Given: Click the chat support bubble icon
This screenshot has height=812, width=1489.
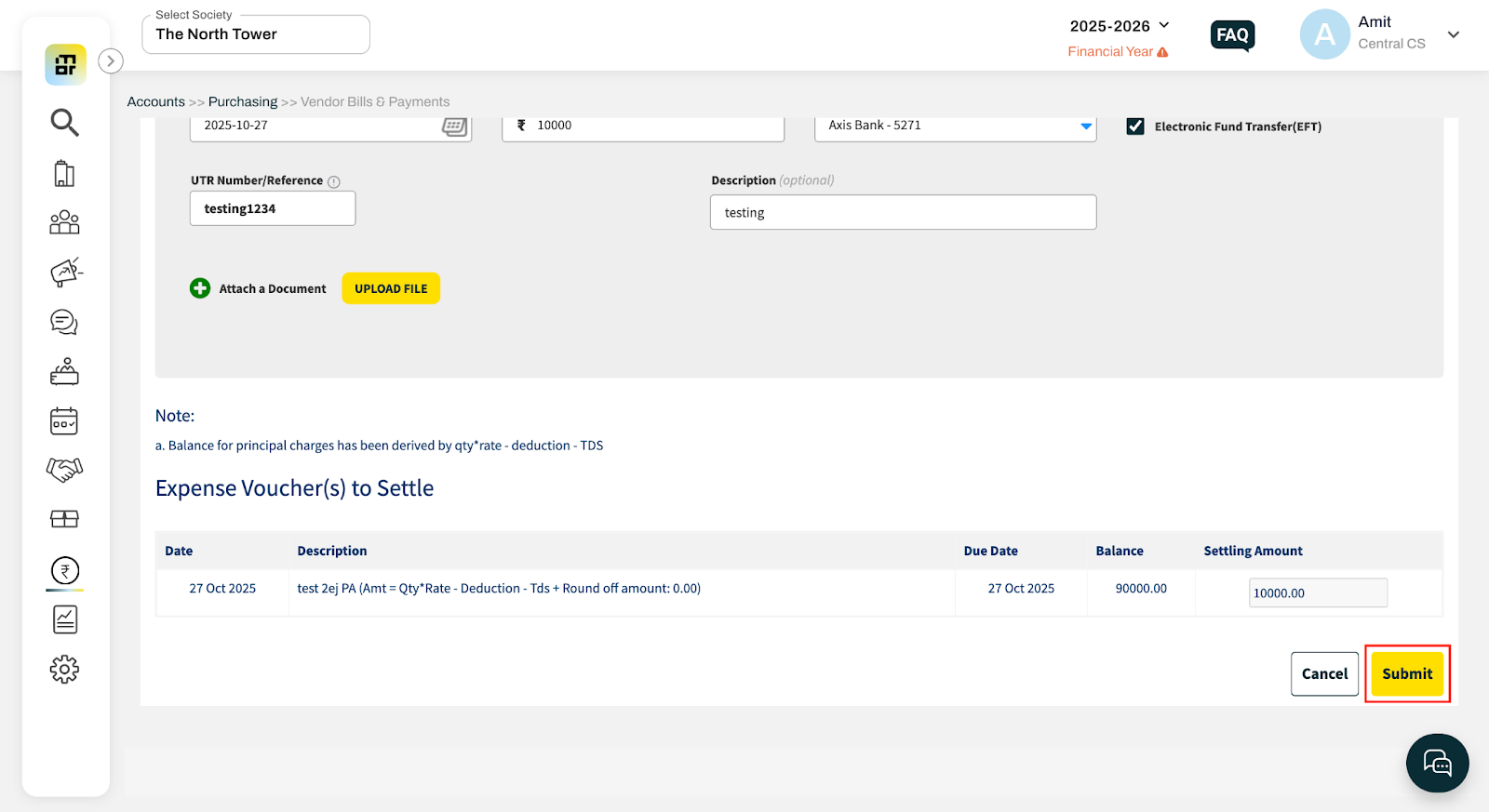Looking at the screenshot, I should coord(1437,764).
